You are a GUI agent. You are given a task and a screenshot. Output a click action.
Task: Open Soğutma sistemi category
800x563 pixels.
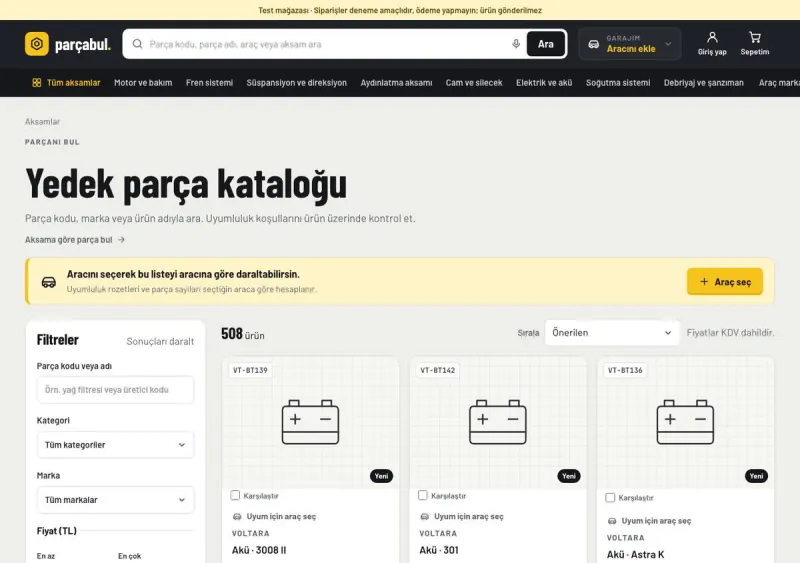click(x=618, y=83)
